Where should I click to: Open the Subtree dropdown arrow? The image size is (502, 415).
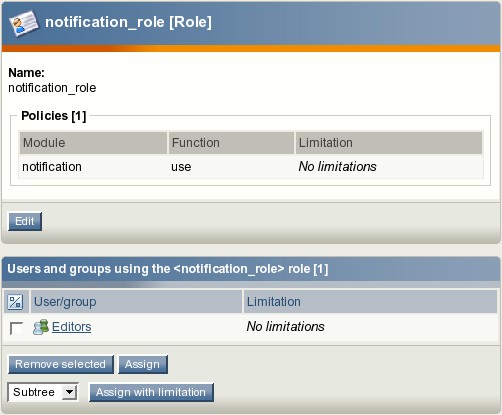pos(70,392)
